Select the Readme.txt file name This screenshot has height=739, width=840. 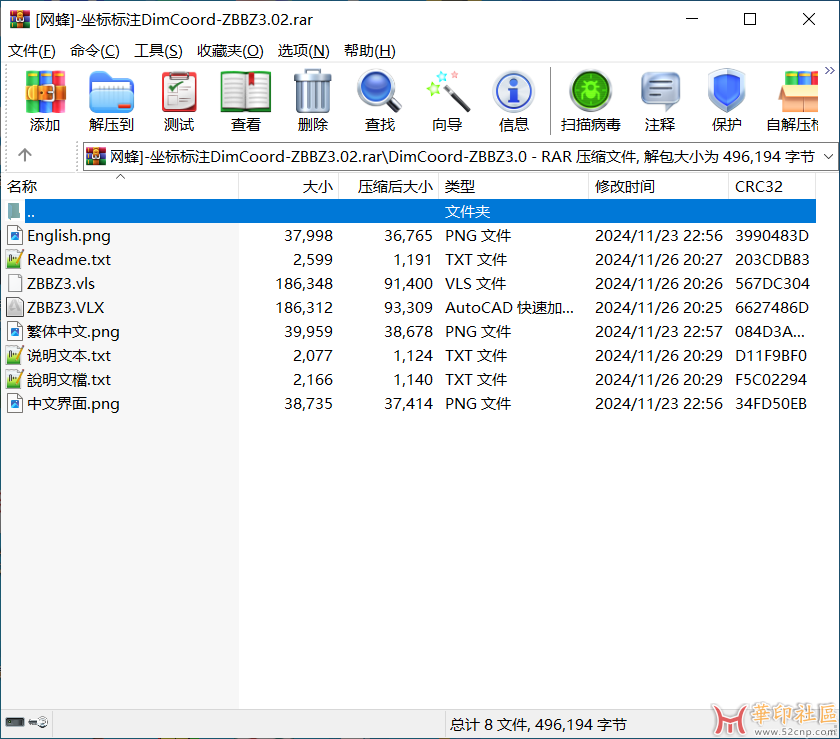pyautogui.click(x=69, y=259)
